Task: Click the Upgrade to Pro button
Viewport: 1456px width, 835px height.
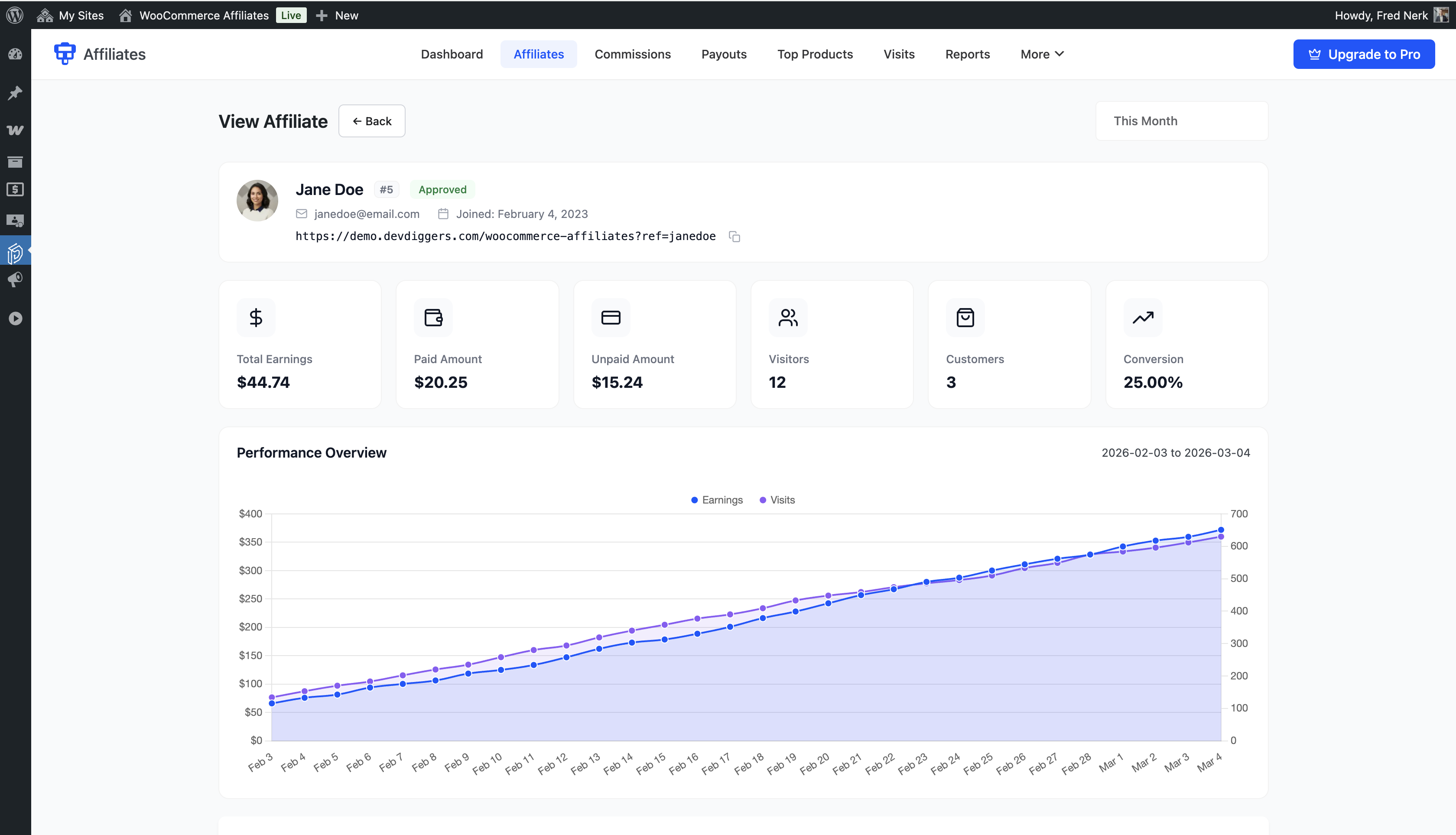Action: (1364, 54)
